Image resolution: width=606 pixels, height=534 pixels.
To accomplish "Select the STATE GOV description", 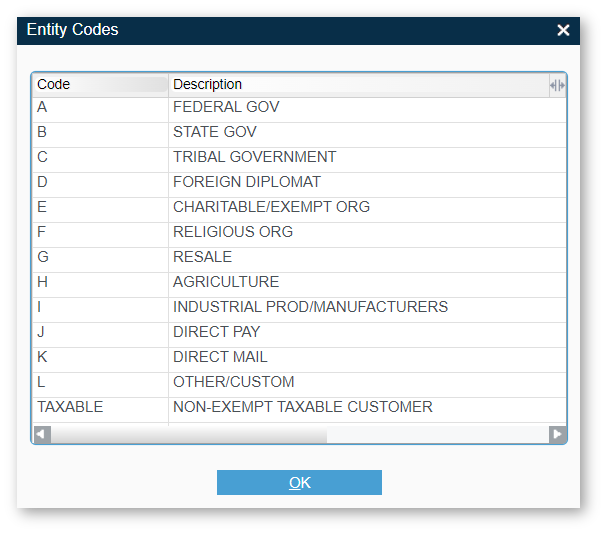I will [367, 135].
